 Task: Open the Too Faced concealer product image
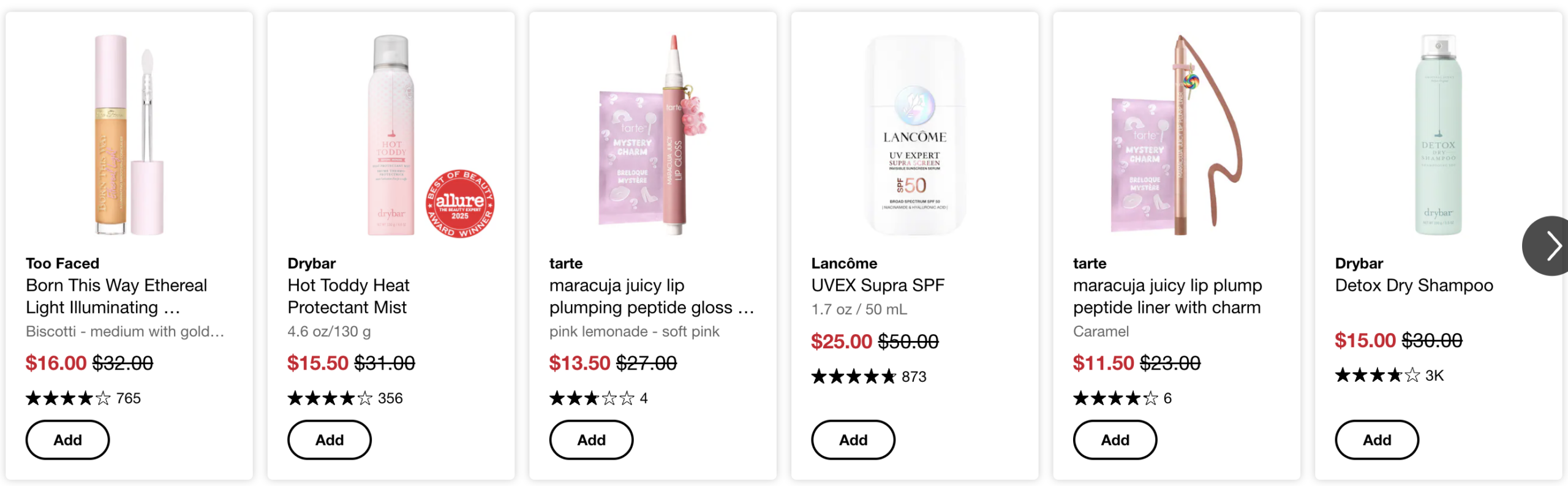[129, 135]
